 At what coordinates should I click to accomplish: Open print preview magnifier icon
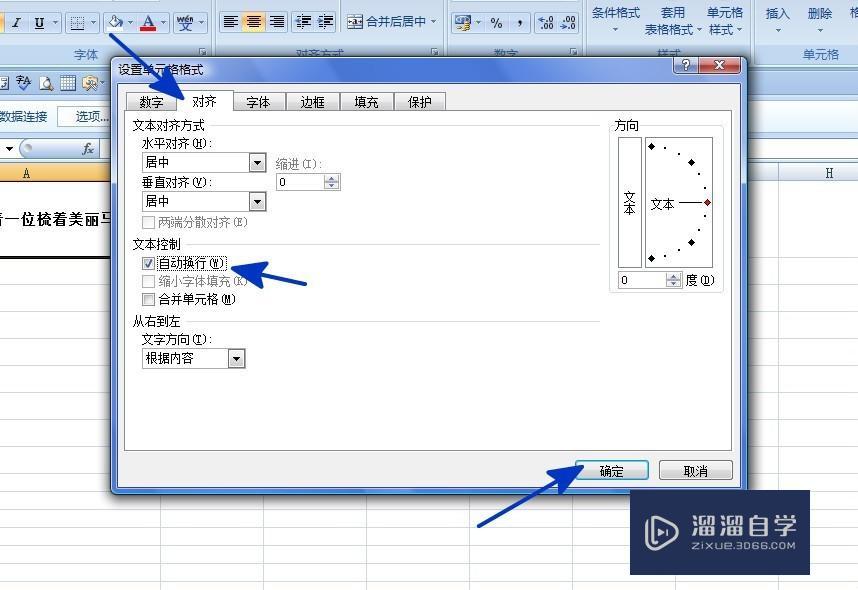(x=46, y=83)
